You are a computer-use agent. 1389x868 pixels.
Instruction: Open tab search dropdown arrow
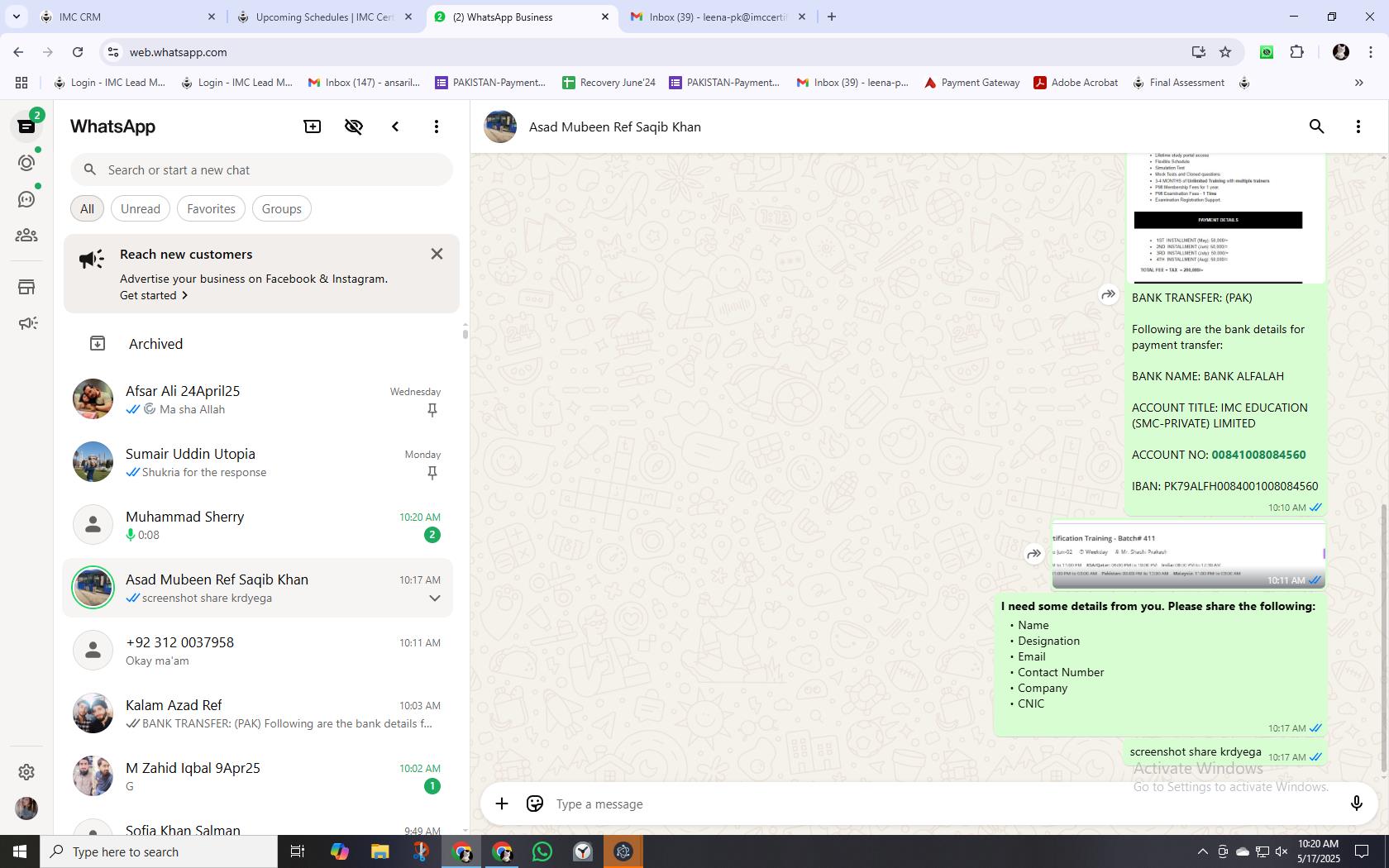17,17
